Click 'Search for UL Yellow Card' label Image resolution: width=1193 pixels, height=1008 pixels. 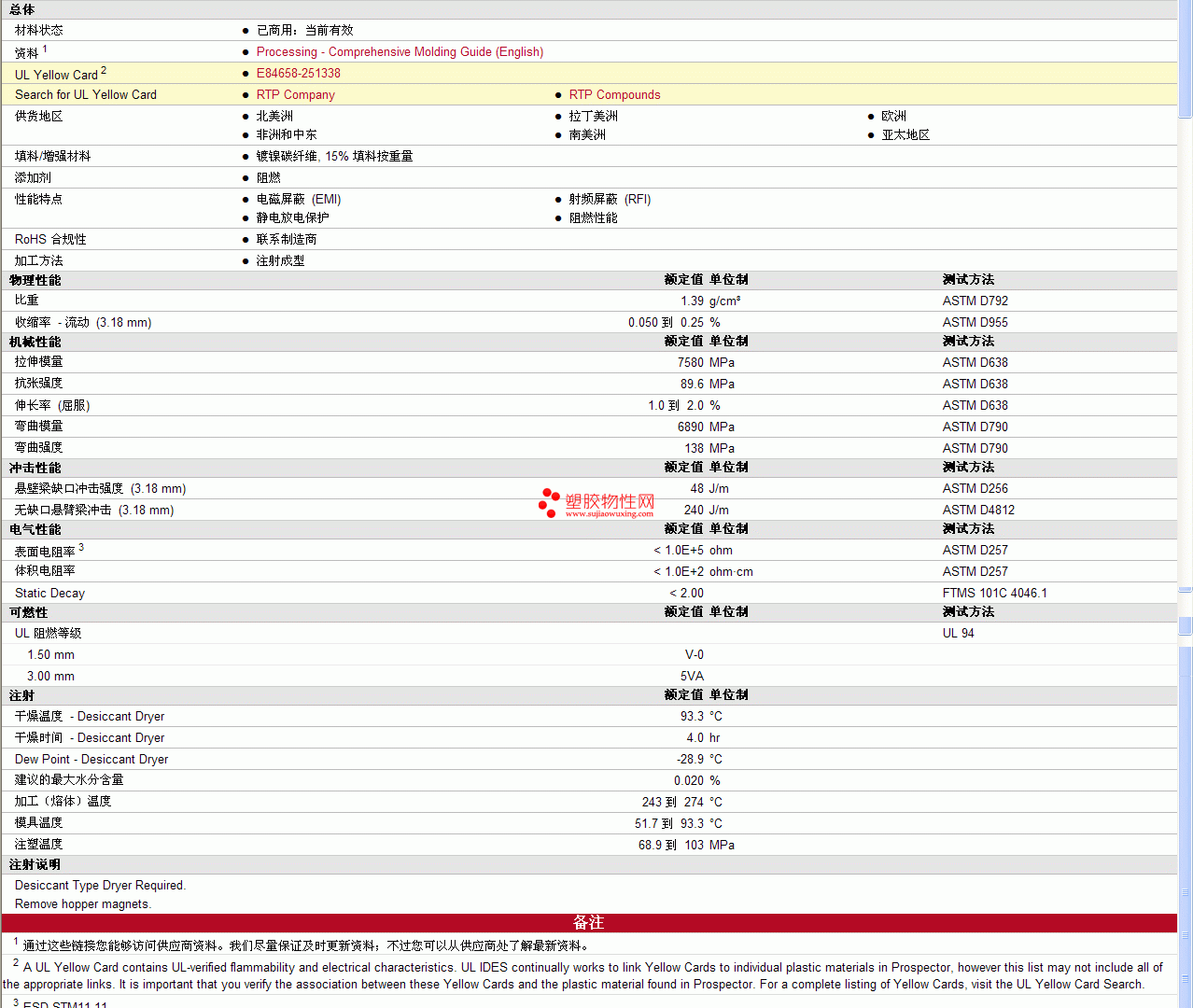86,95
